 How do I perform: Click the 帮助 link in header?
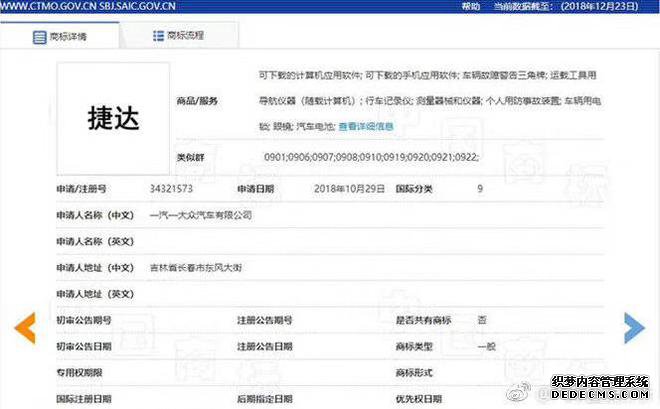pos(471,6)
